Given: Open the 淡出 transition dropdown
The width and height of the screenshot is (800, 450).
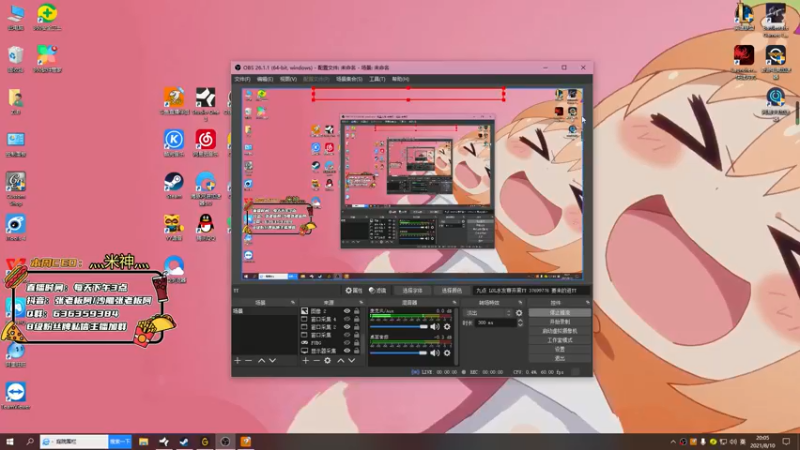Looking at the screenshot, I should pos(487,313).
